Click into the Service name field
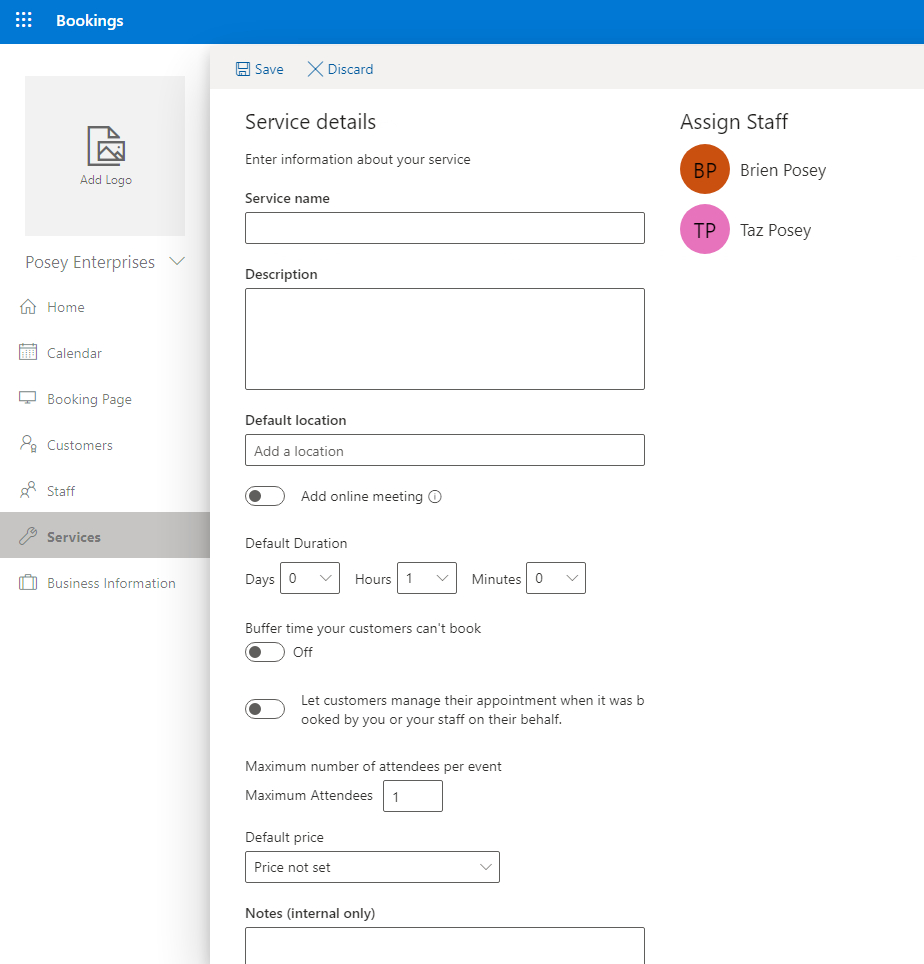The width and height of the screenshot is (924, 964). [x=445, y=228]
